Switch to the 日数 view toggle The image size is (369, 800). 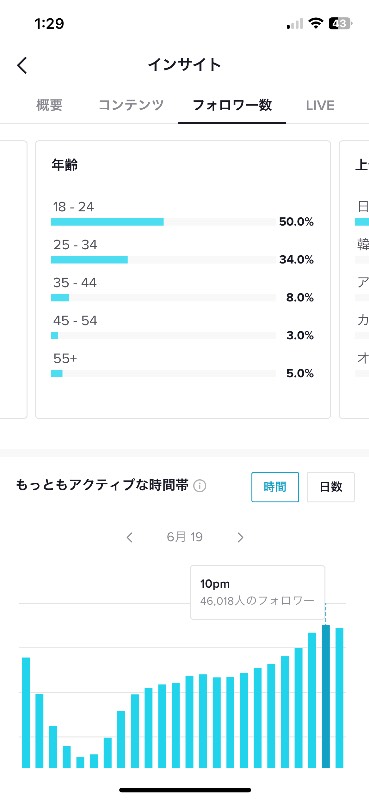330,487
